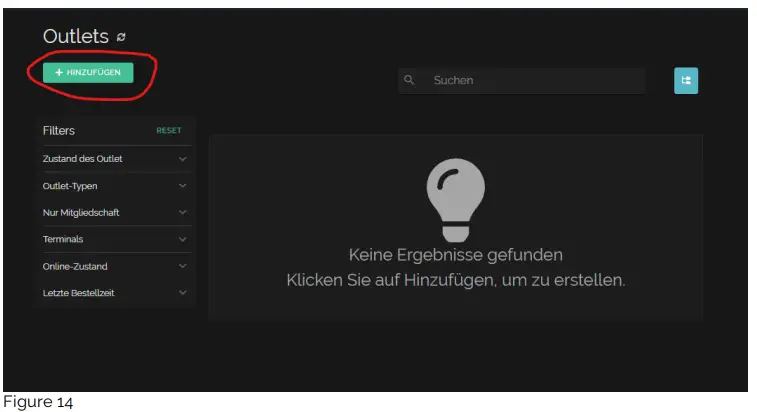Viewport: 757px width, 412px height.
Task: Click the lightbulb empty-state icon
Action: pos(456,200)
